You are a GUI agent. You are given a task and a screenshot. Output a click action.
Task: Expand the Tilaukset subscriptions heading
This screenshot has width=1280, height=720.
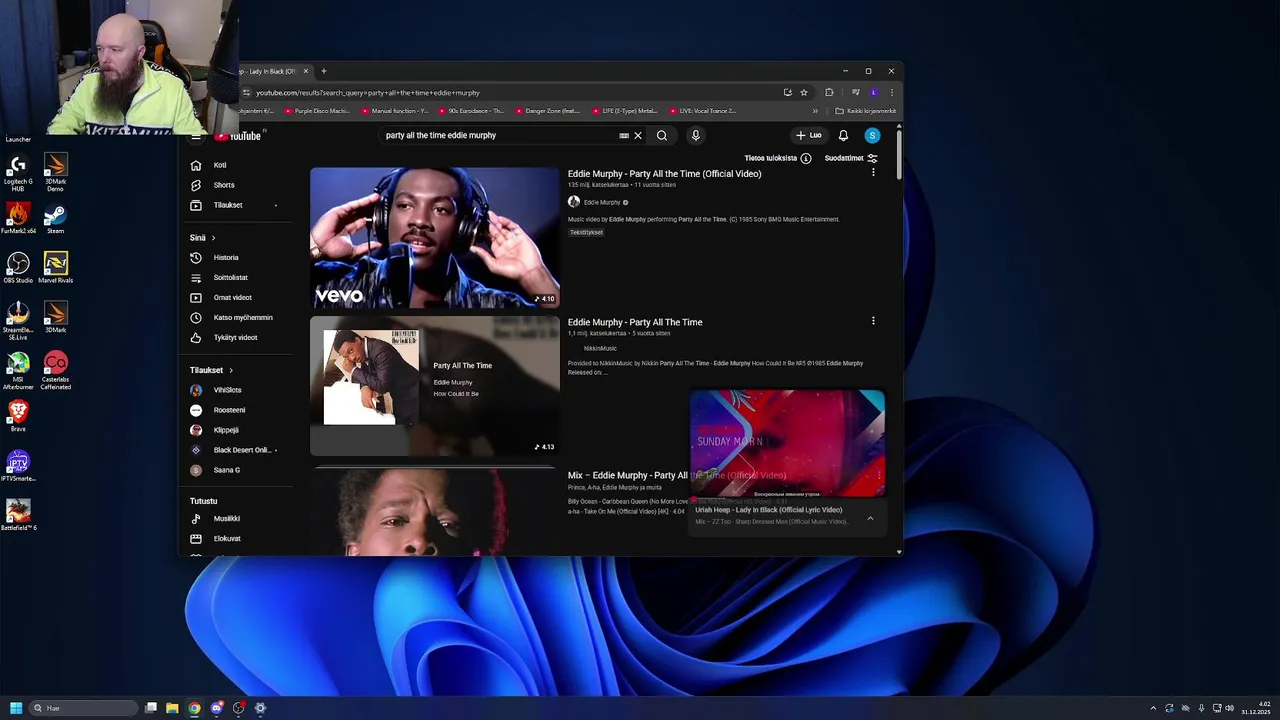pyautogui.click(x=211, y=370)
